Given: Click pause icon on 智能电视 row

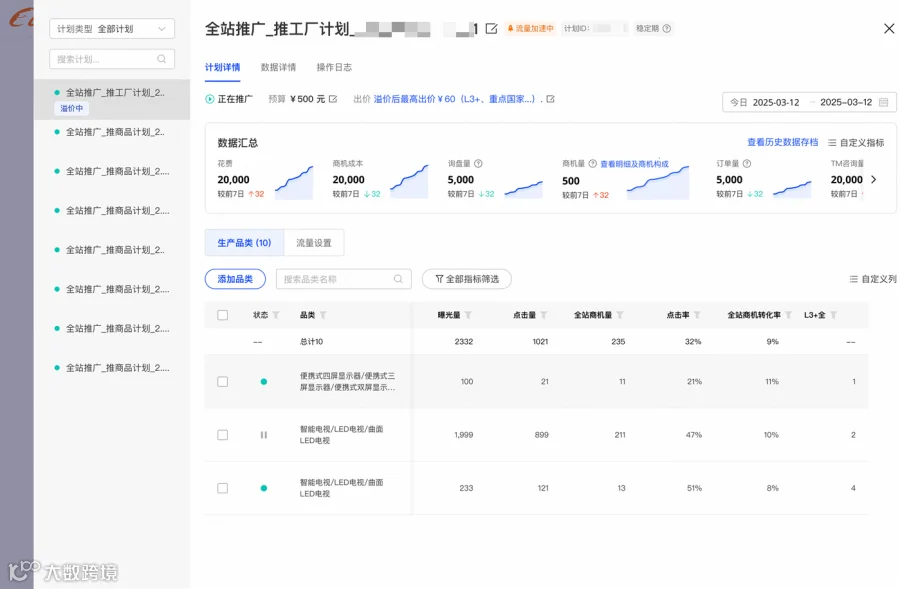Looking at the screenshot, I should coord(263,435).
